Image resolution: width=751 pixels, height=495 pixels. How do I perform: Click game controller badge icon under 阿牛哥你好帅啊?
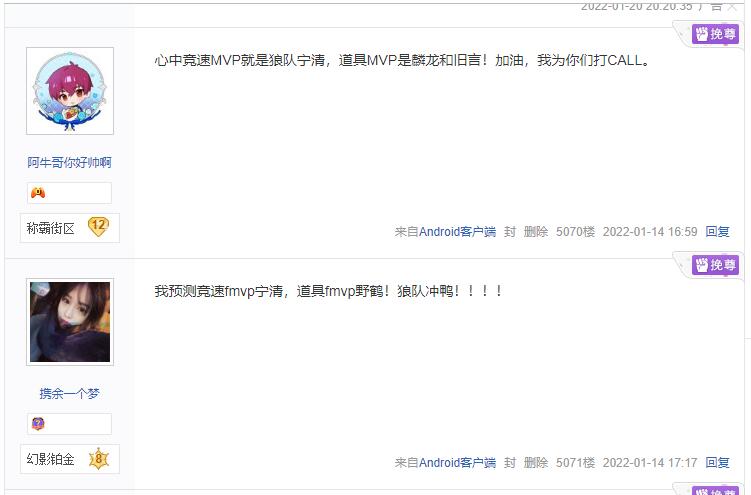[x=38, y=193]
